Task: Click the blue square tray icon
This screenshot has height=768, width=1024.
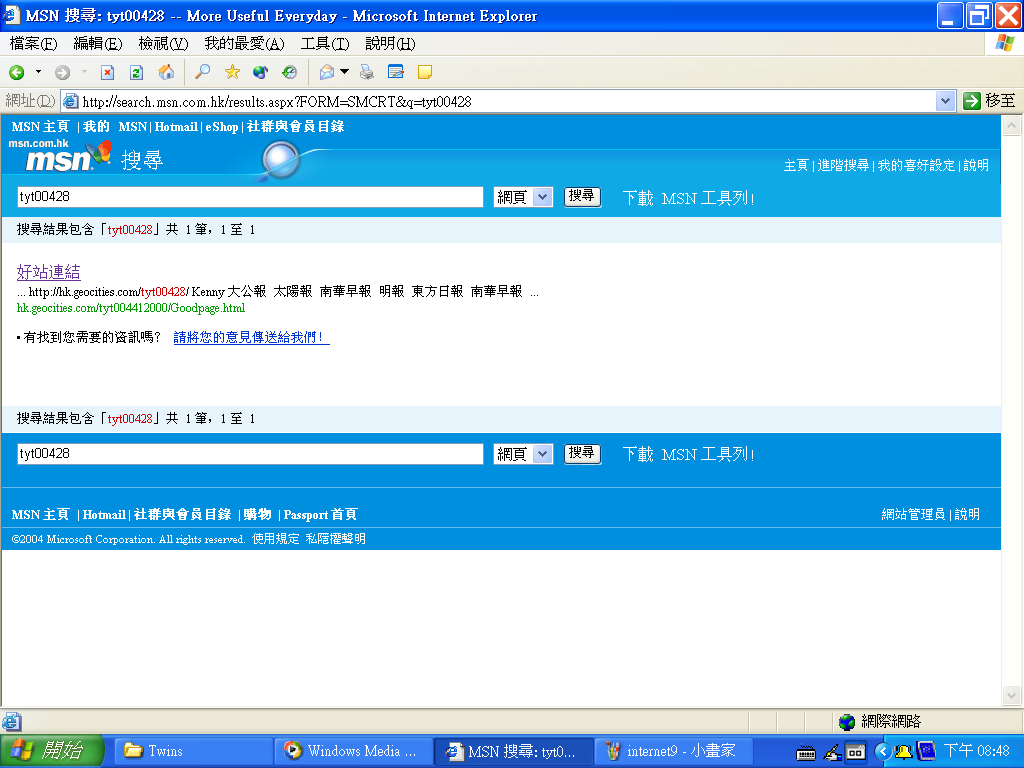Action: pos(926,752)
